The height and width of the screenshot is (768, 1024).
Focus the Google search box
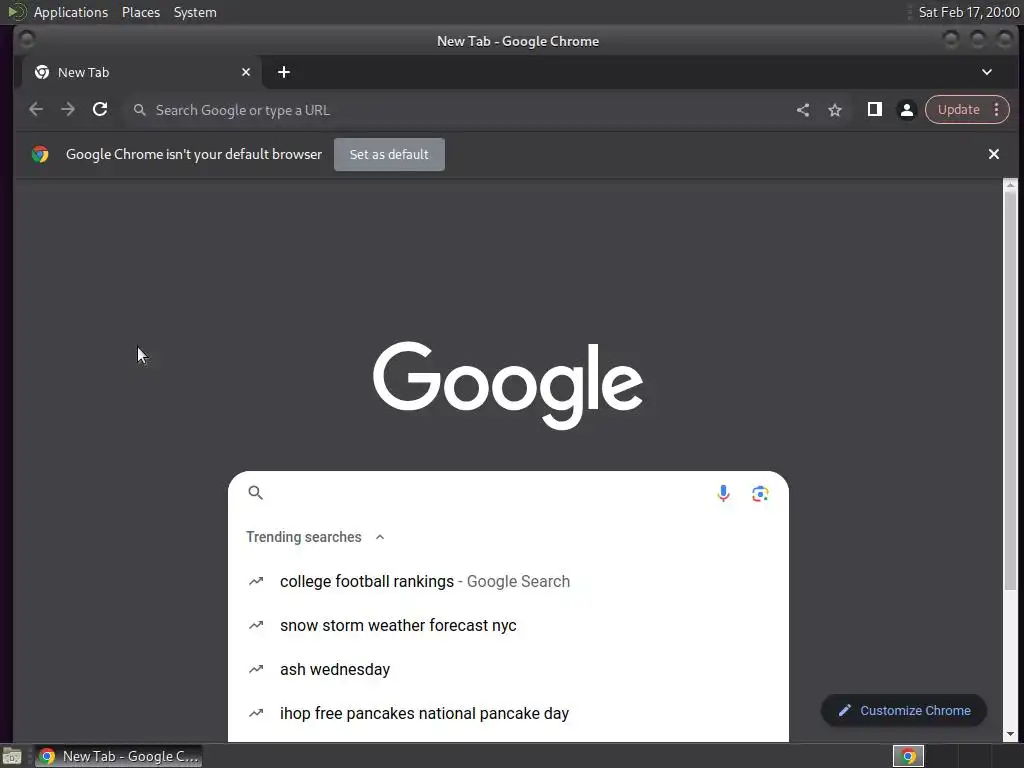508,493
